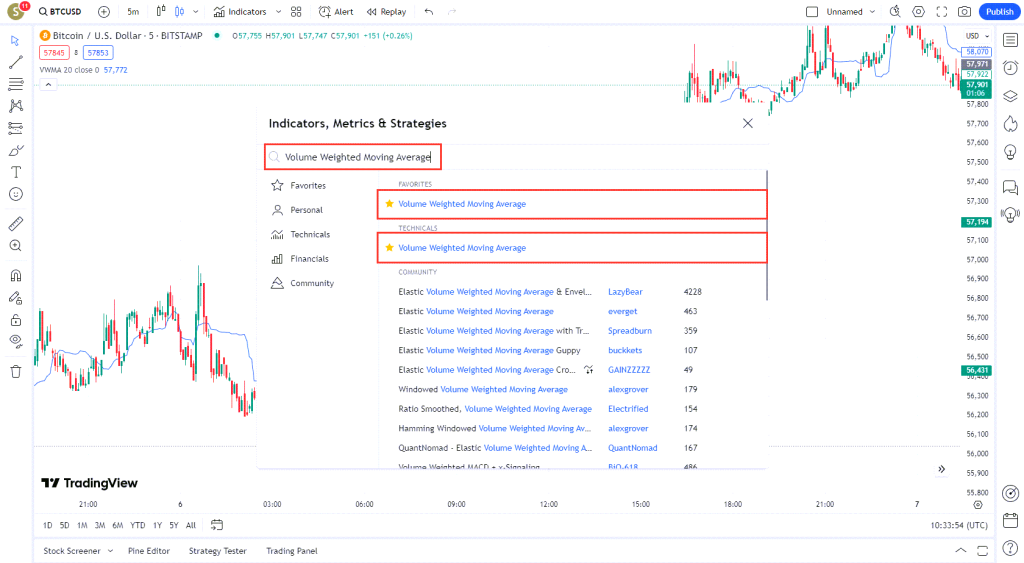Screen dimensions: 1024x563
Task: Open the hotlists flame icon
Action: (1010, 123)
